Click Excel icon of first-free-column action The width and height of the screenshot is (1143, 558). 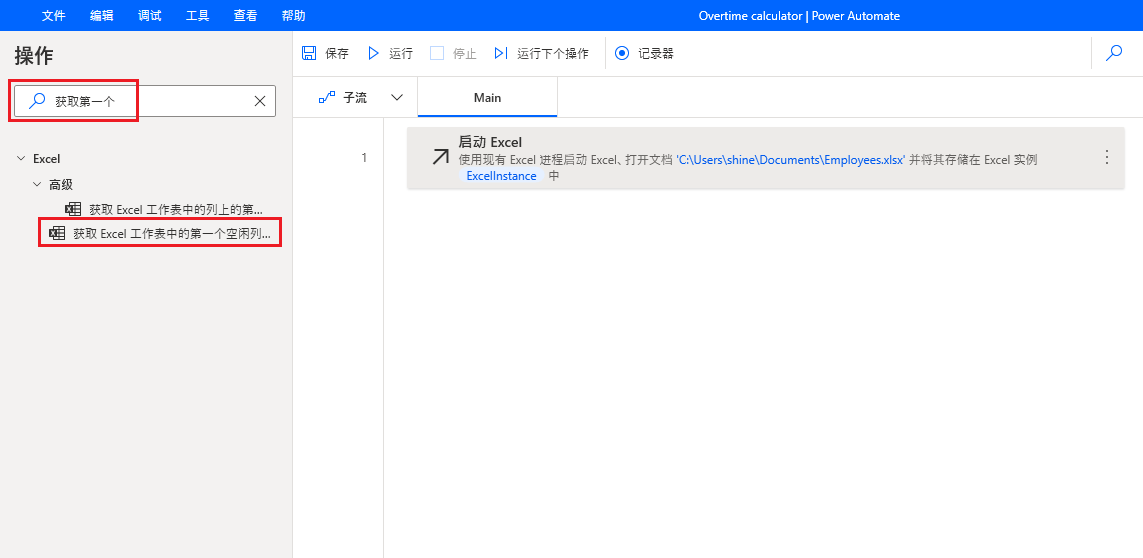tap(57, 233)
